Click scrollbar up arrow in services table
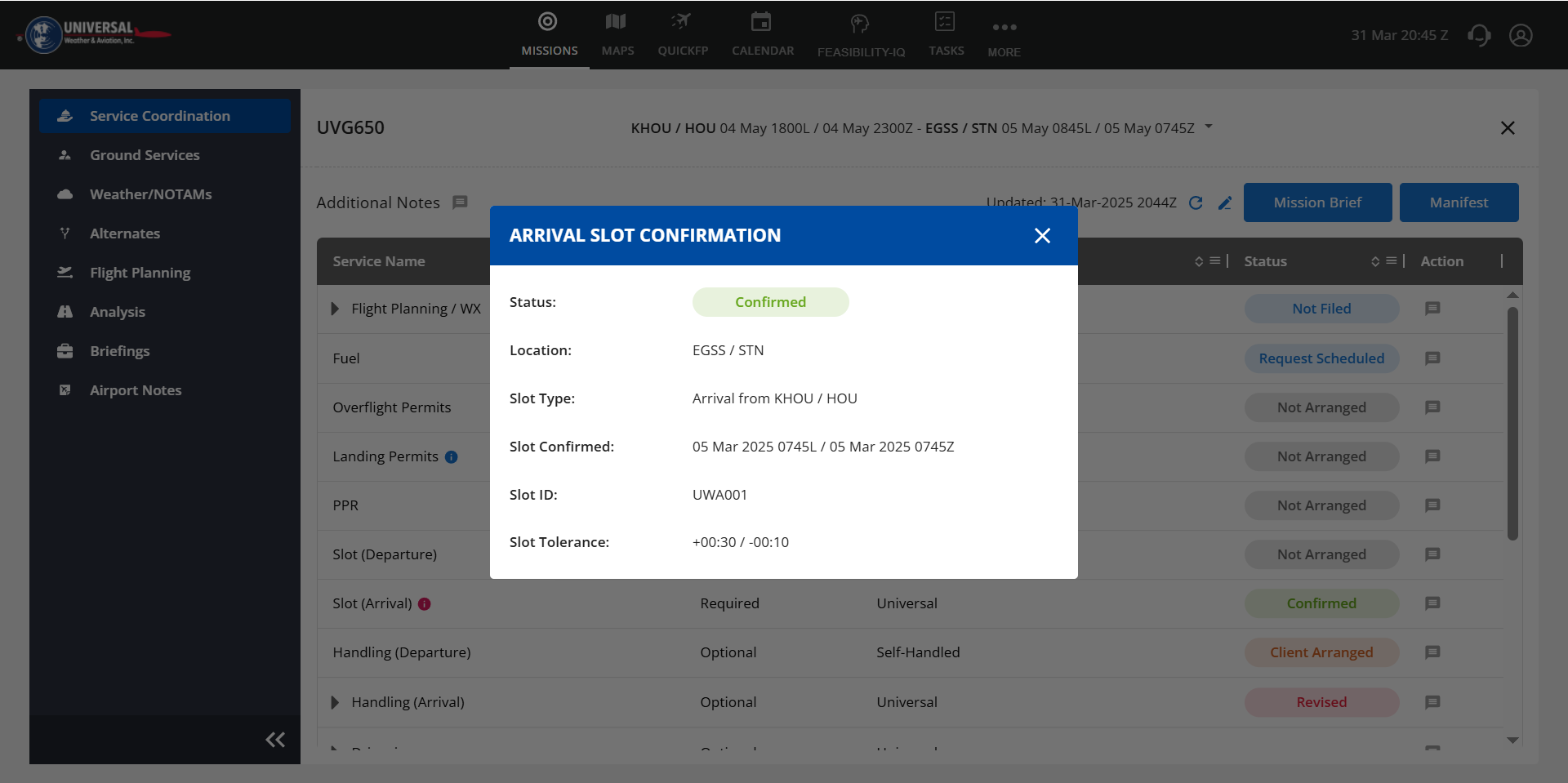Image resolution: width=1568 pixels, height=783 pixels. 1512,295
